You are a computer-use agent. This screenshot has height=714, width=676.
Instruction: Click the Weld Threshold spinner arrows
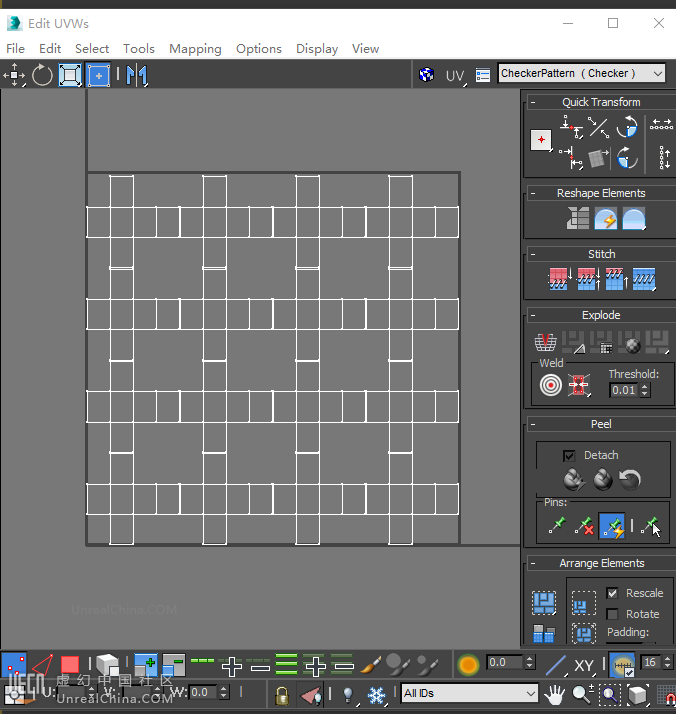point(645,390)
